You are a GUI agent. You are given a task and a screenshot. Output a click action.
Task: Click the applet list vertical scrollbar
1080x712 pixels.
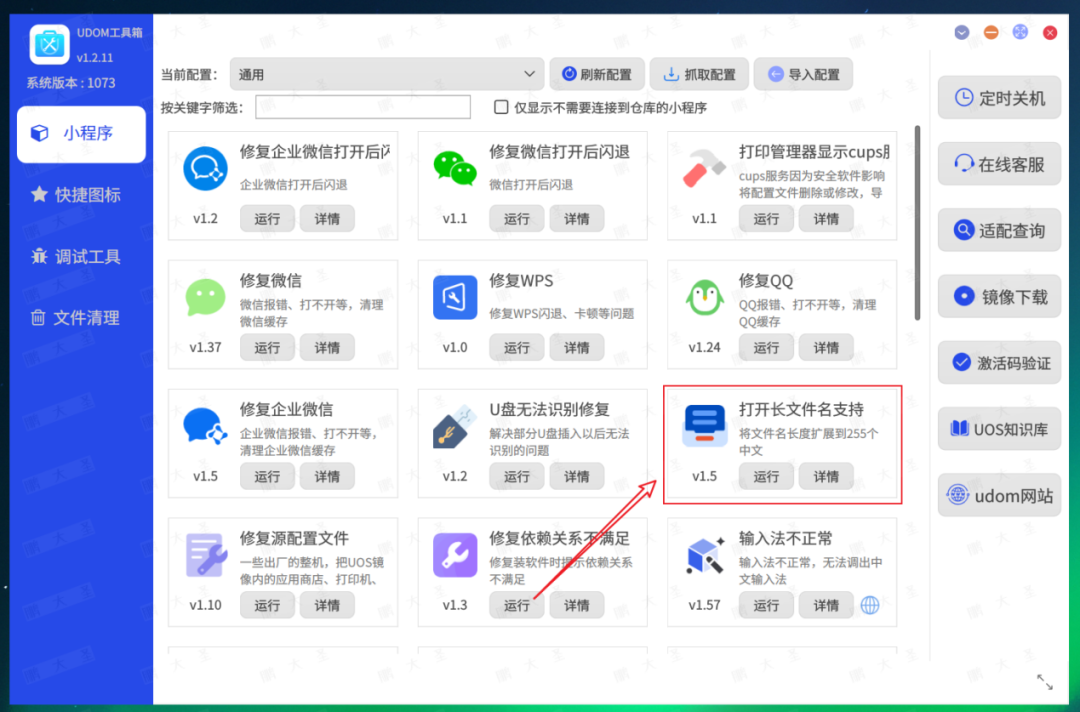click(917, 223)
